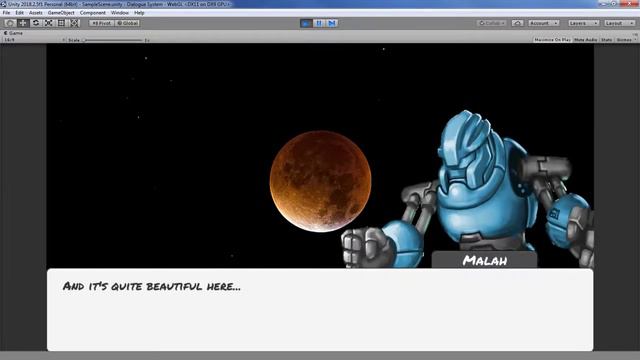Open the Assets menu
Image resolution: width=640 pixels, height=360 pixels.
(x=36, y=13)
